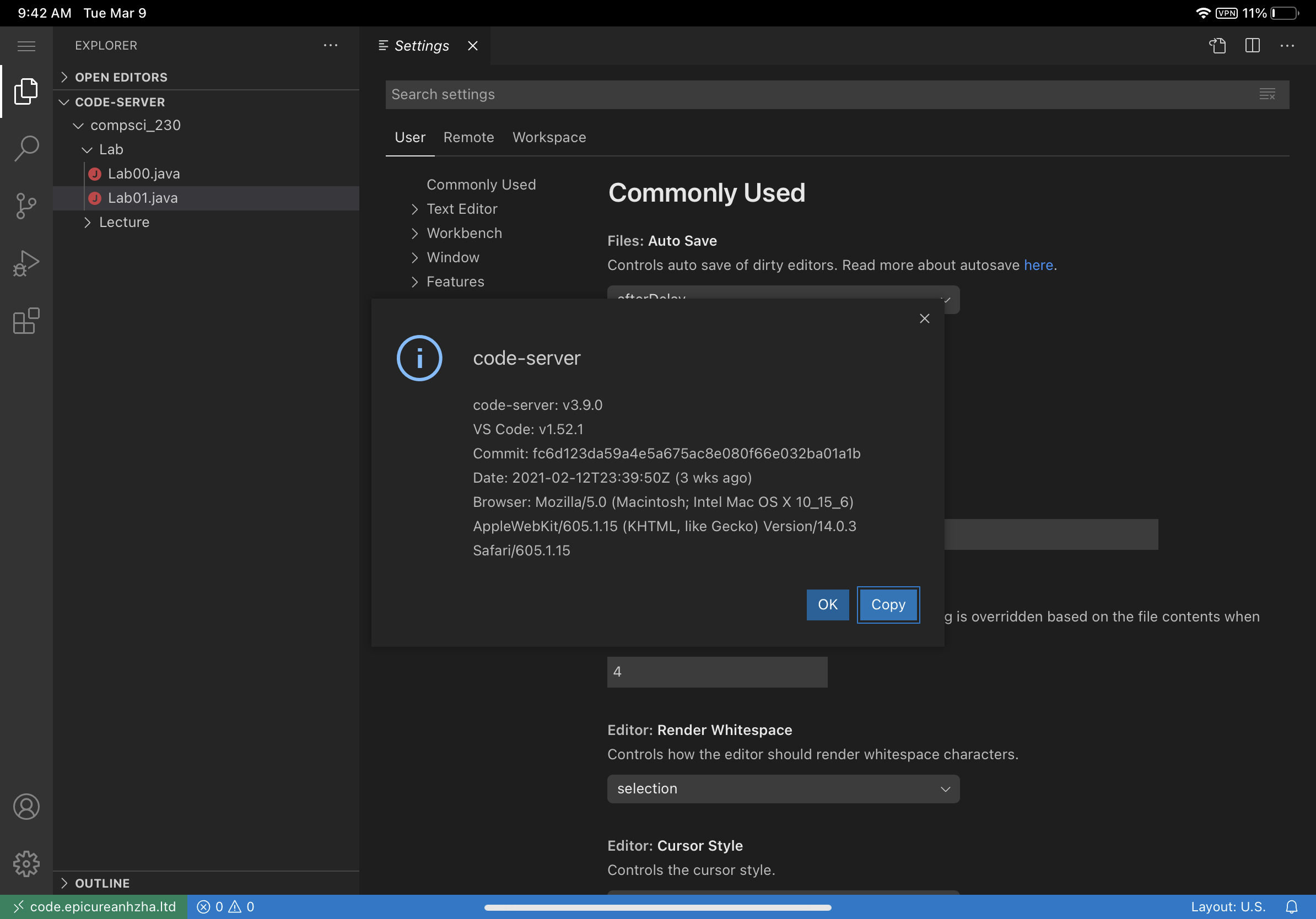Select the Search icon in the activity bar
1316x919 pixels.
click(x=26, y=148)
